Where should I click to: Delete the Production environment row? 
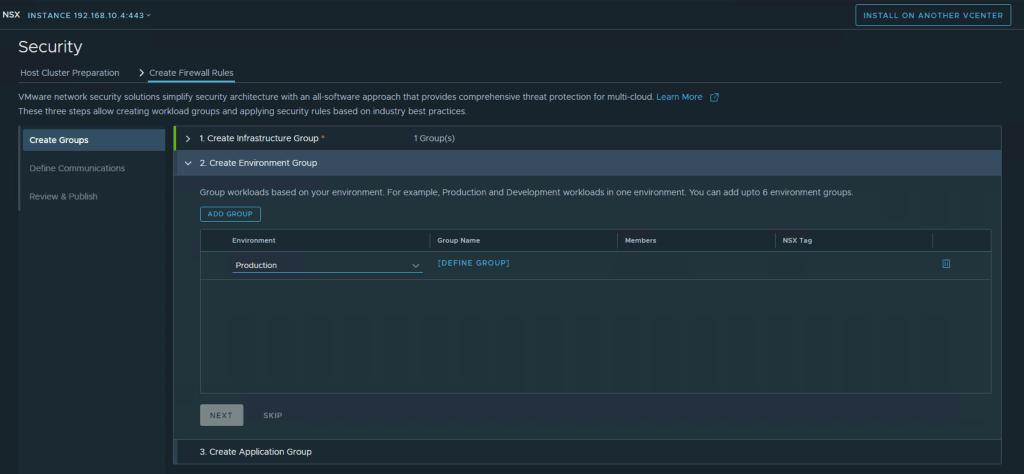coord(946,264)
